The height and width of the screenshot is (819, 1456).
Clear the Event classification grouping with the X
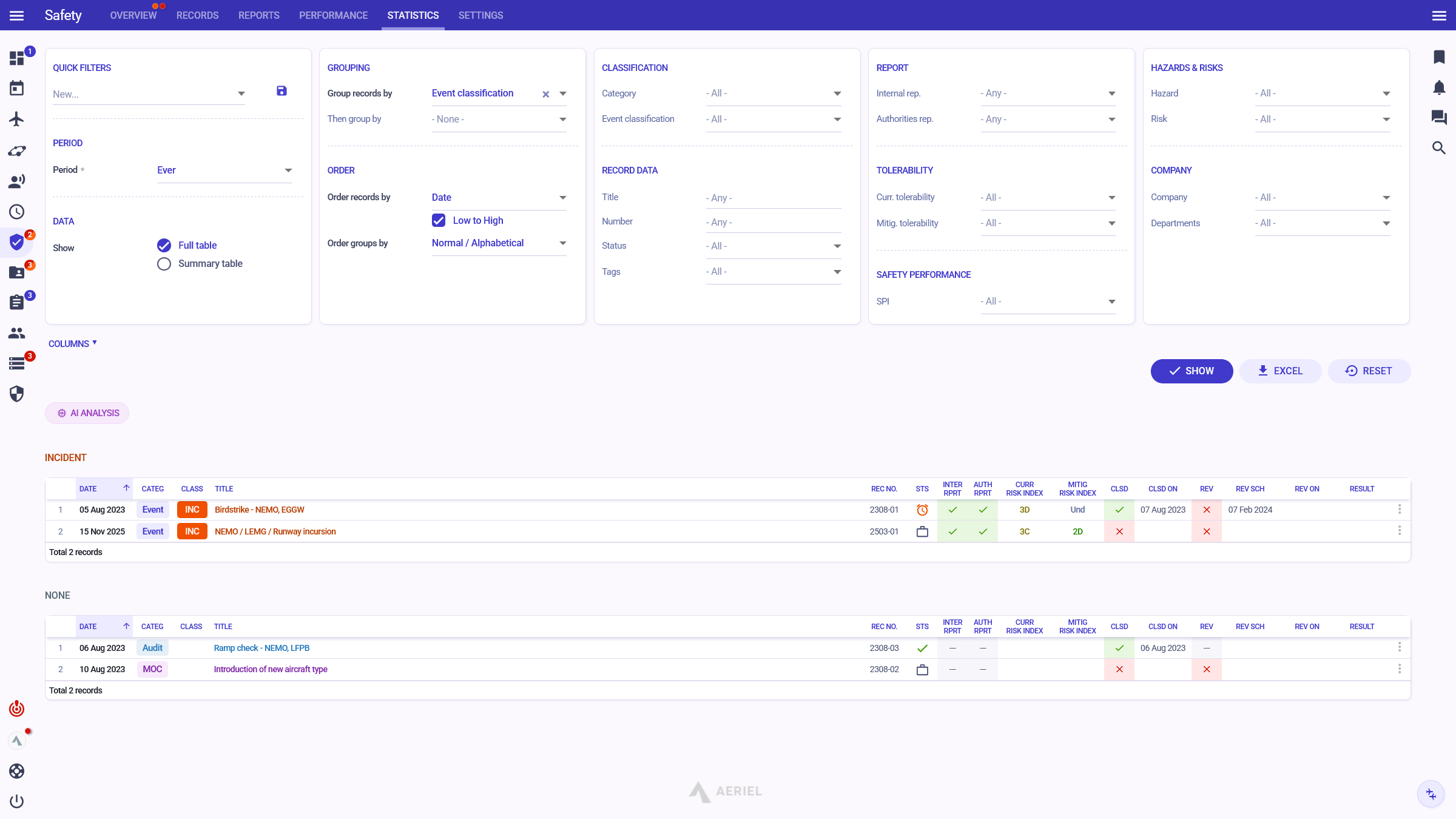coord(545,94)
